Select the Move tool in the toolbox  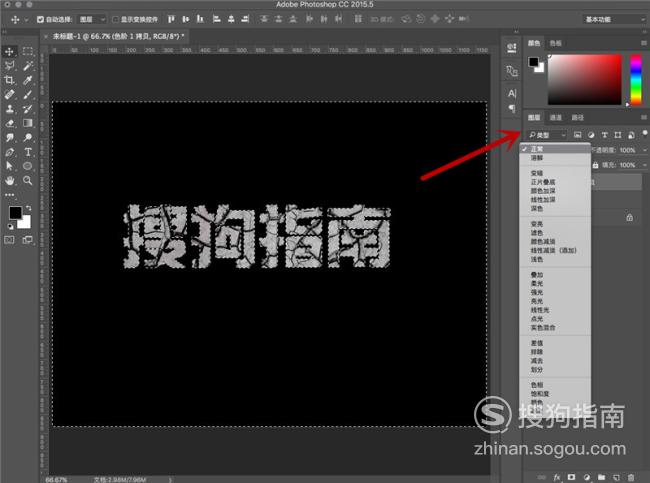click(x=10, y=51)
